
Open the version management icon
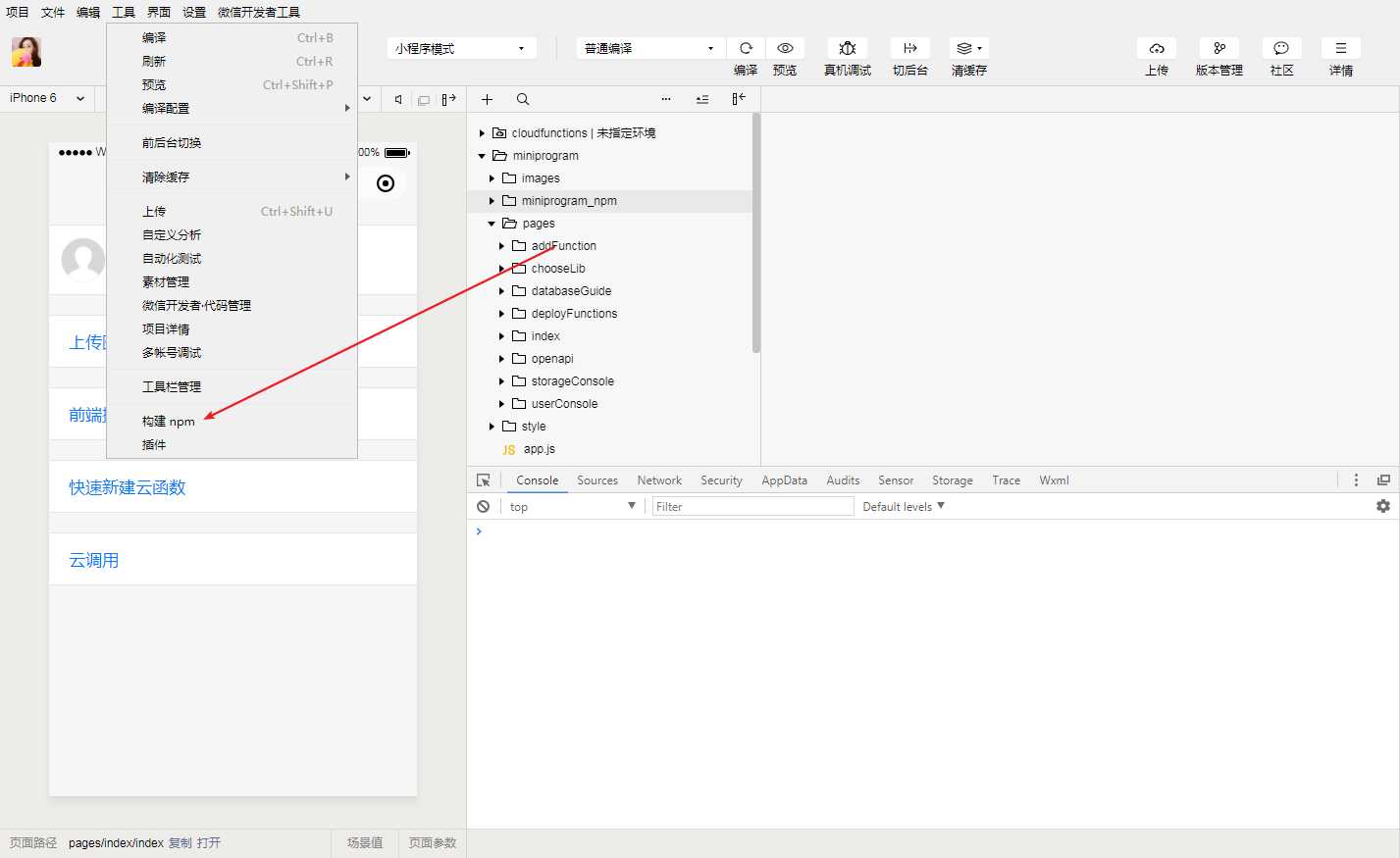pyautogui.click(x=1219, y=48)
